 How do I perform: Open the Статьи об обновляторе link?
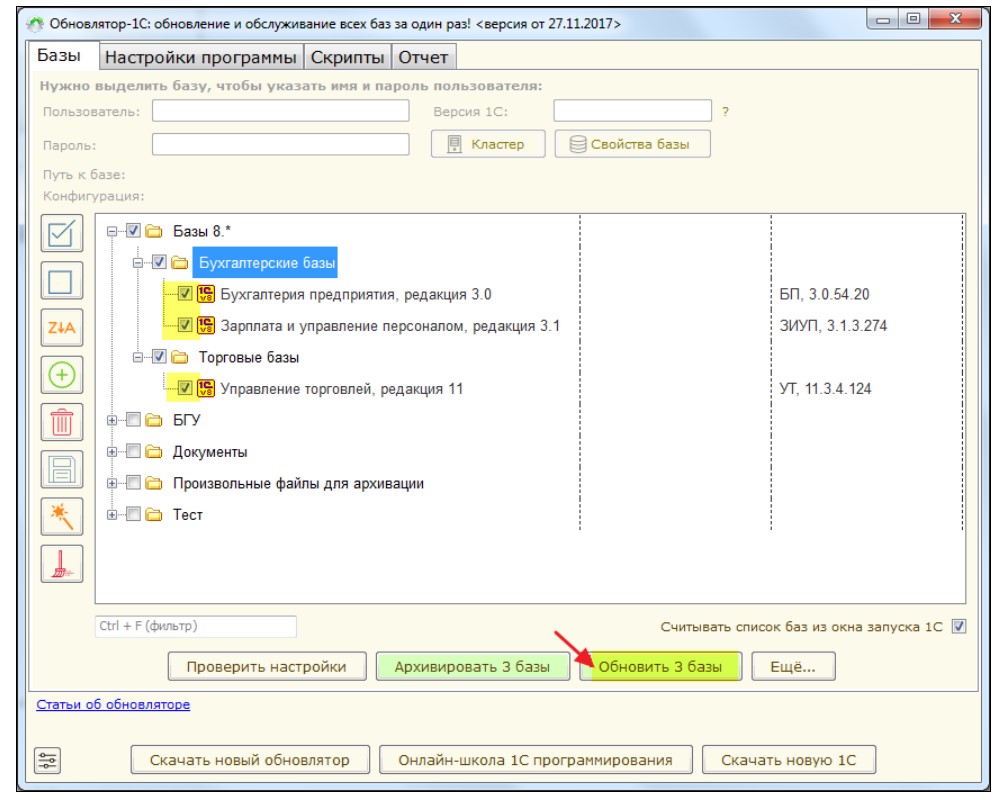tap(113, 704)
